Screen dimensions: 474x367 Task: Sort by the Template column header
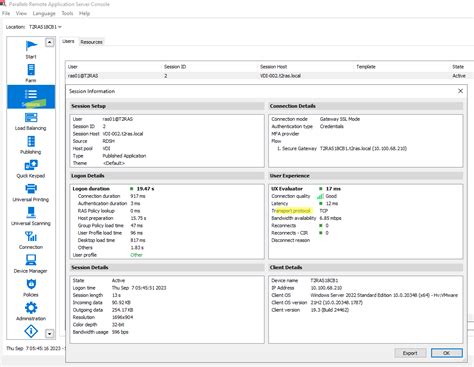tap(366, 67)
